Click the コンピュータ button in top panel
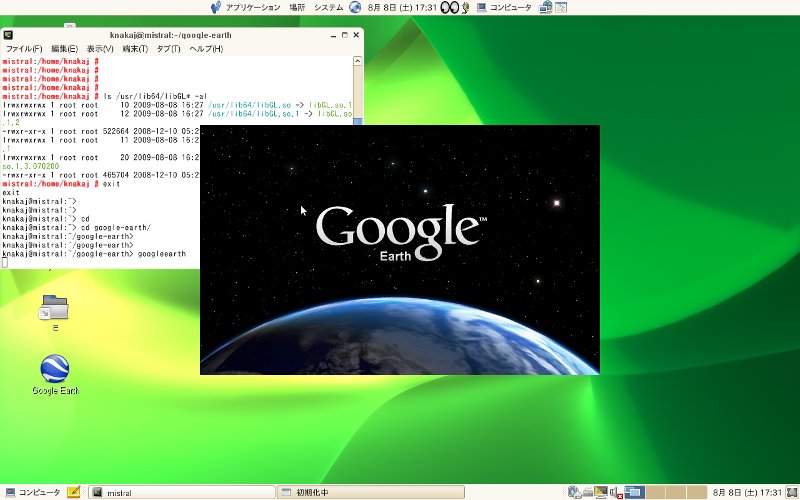Image resolution: width=800 pixels, height=500 pixels. pyautogui.click(x=504, y=8)
